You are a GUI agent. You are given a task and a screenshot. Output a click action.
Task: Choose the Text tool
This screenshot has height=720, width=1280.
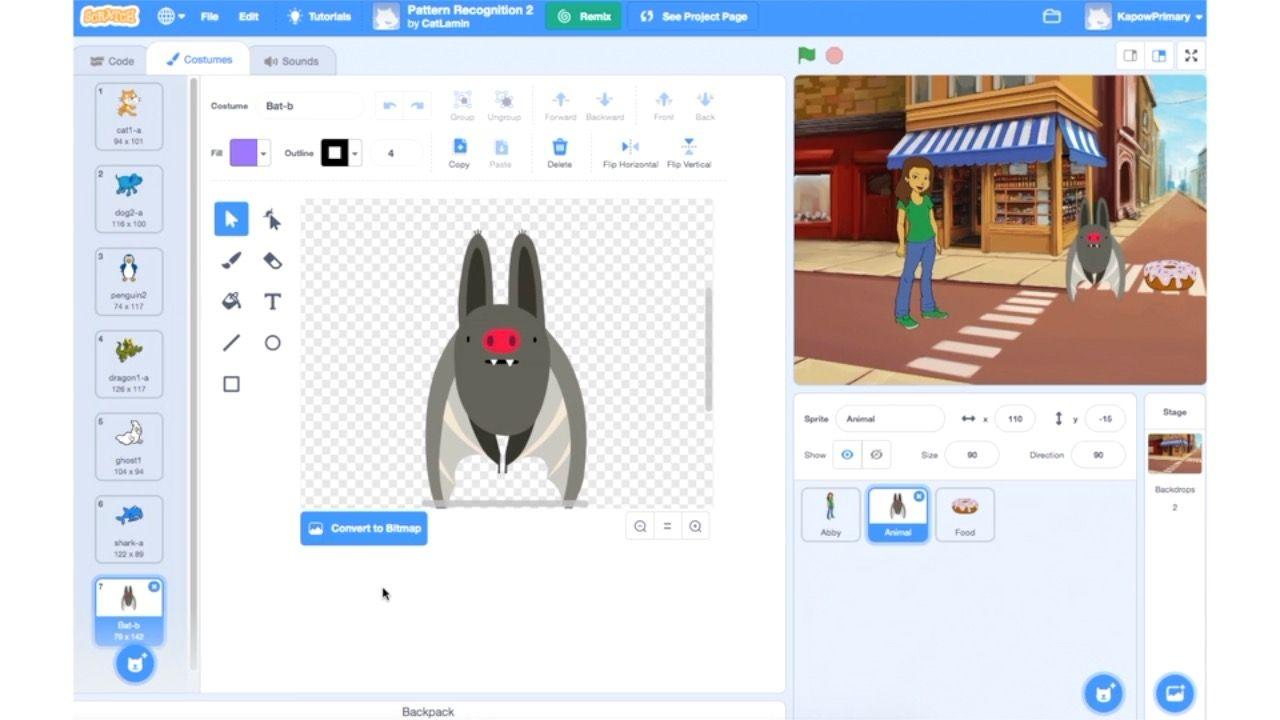coord(272,301)
